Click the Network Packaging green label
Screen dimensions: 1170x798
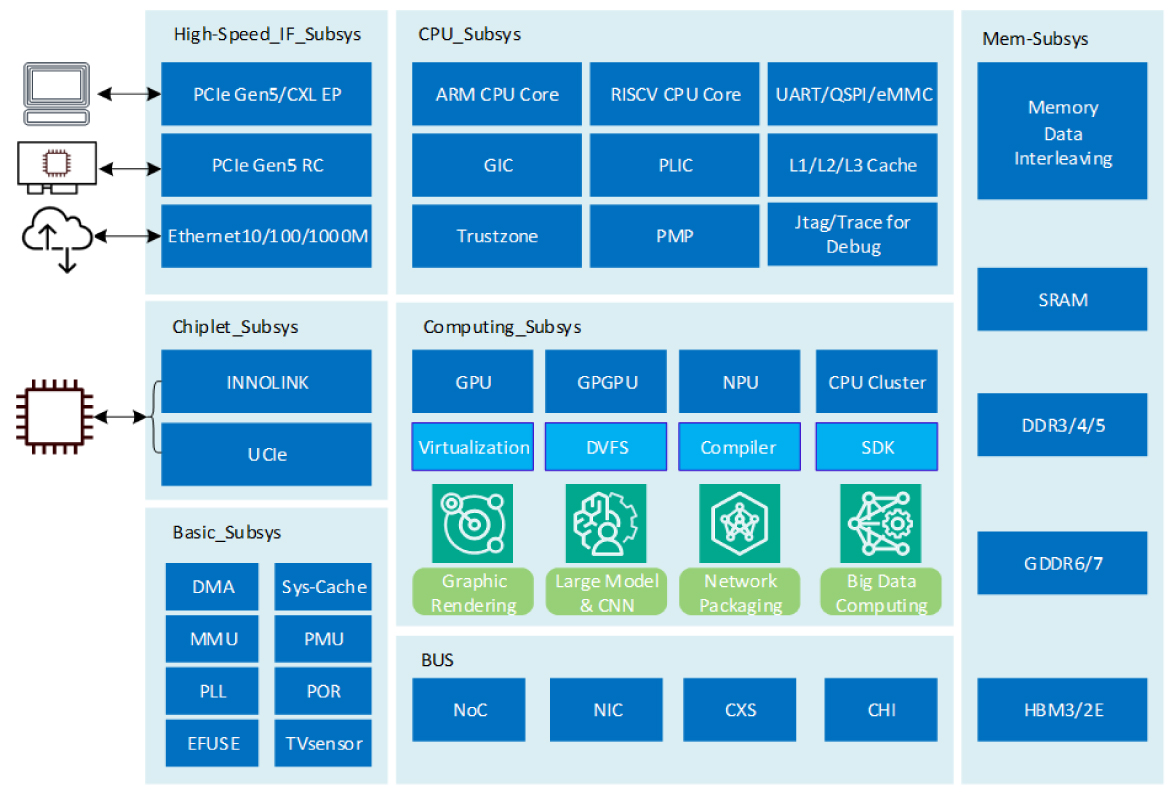739,592
